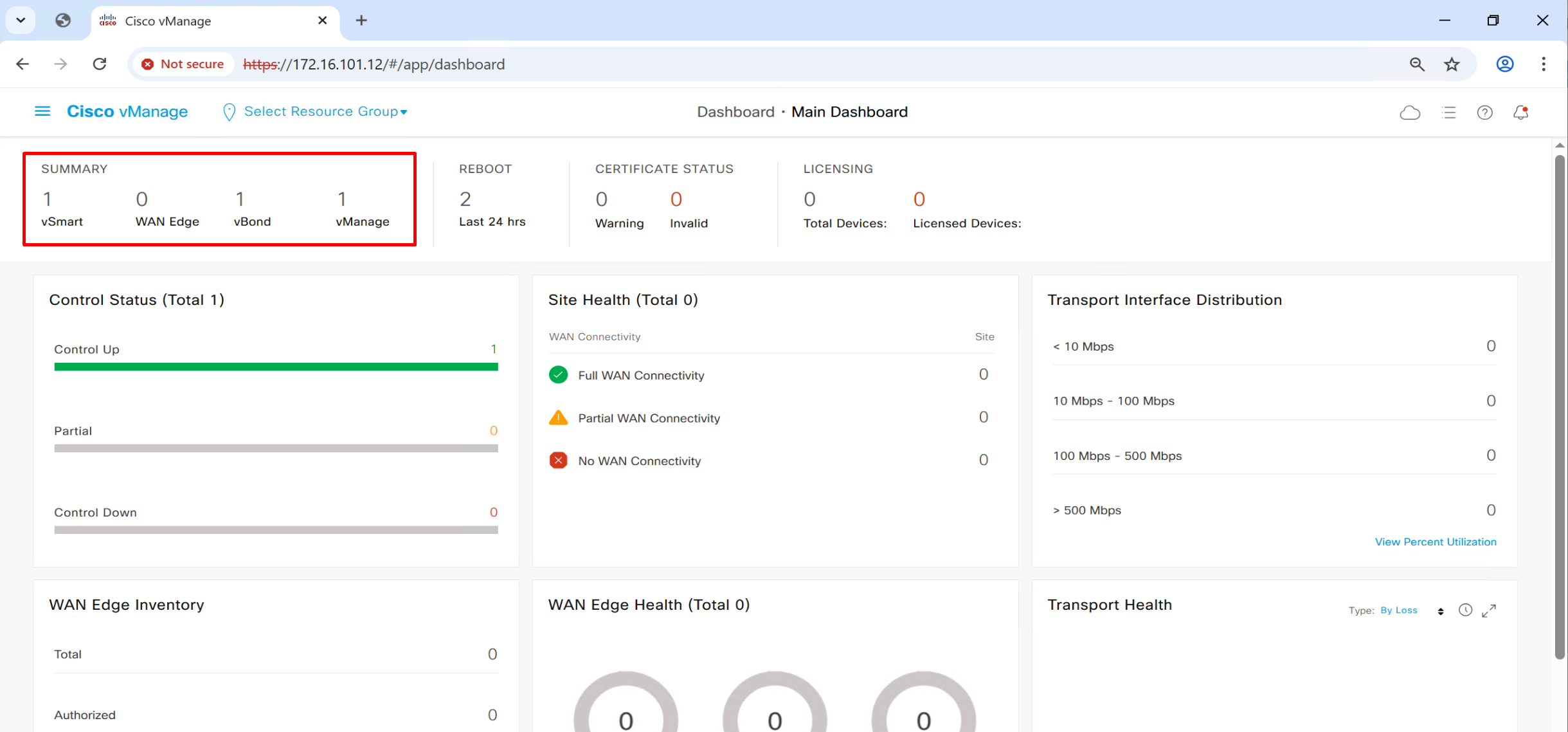Click the Not secure site info chip

coord(183,64)
